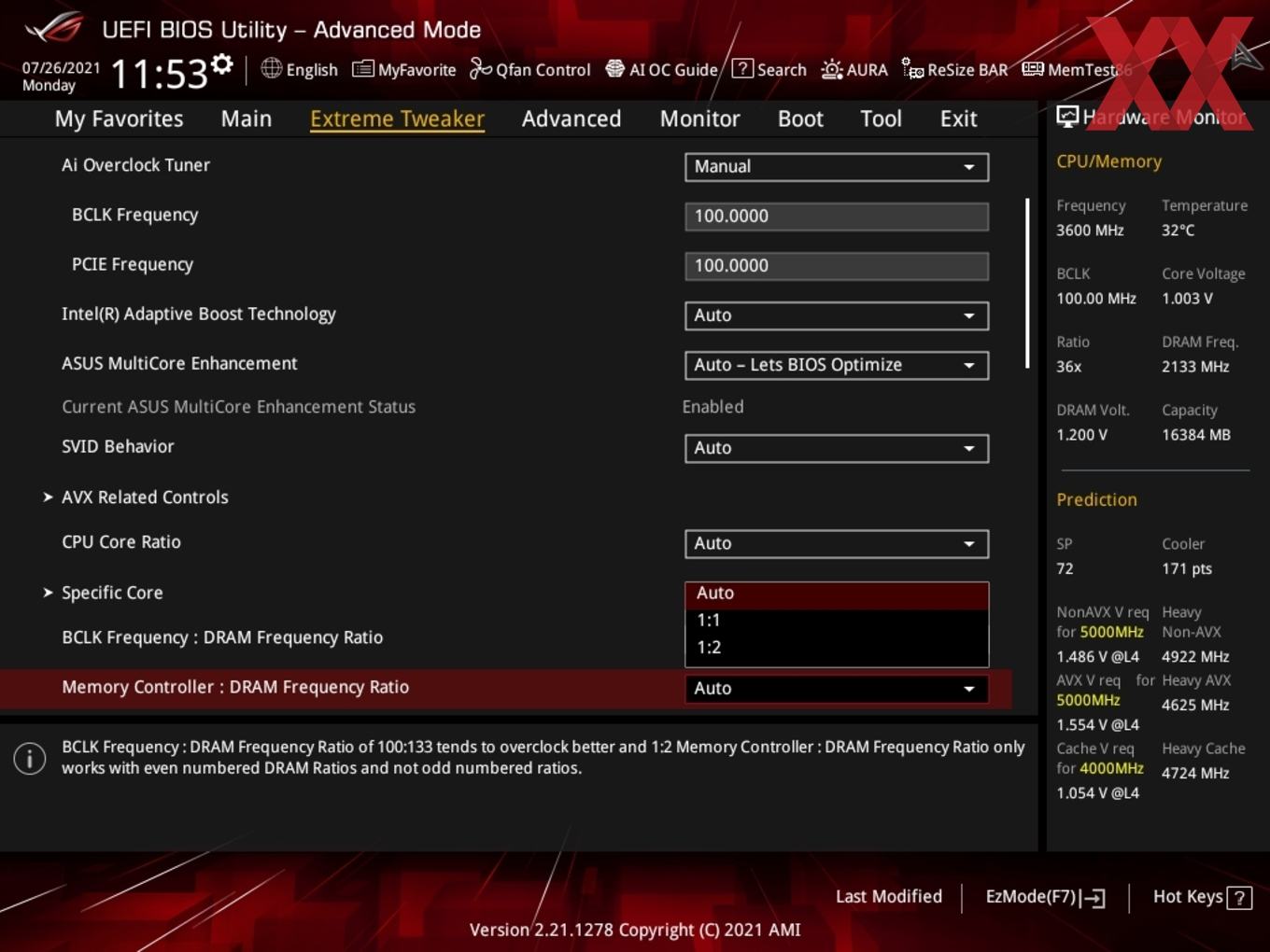This screenshot has width=1270, height=952.
Task: Click Memory Controller : DRAM Frequency Ratio label
Action: [x=235, y=687]
